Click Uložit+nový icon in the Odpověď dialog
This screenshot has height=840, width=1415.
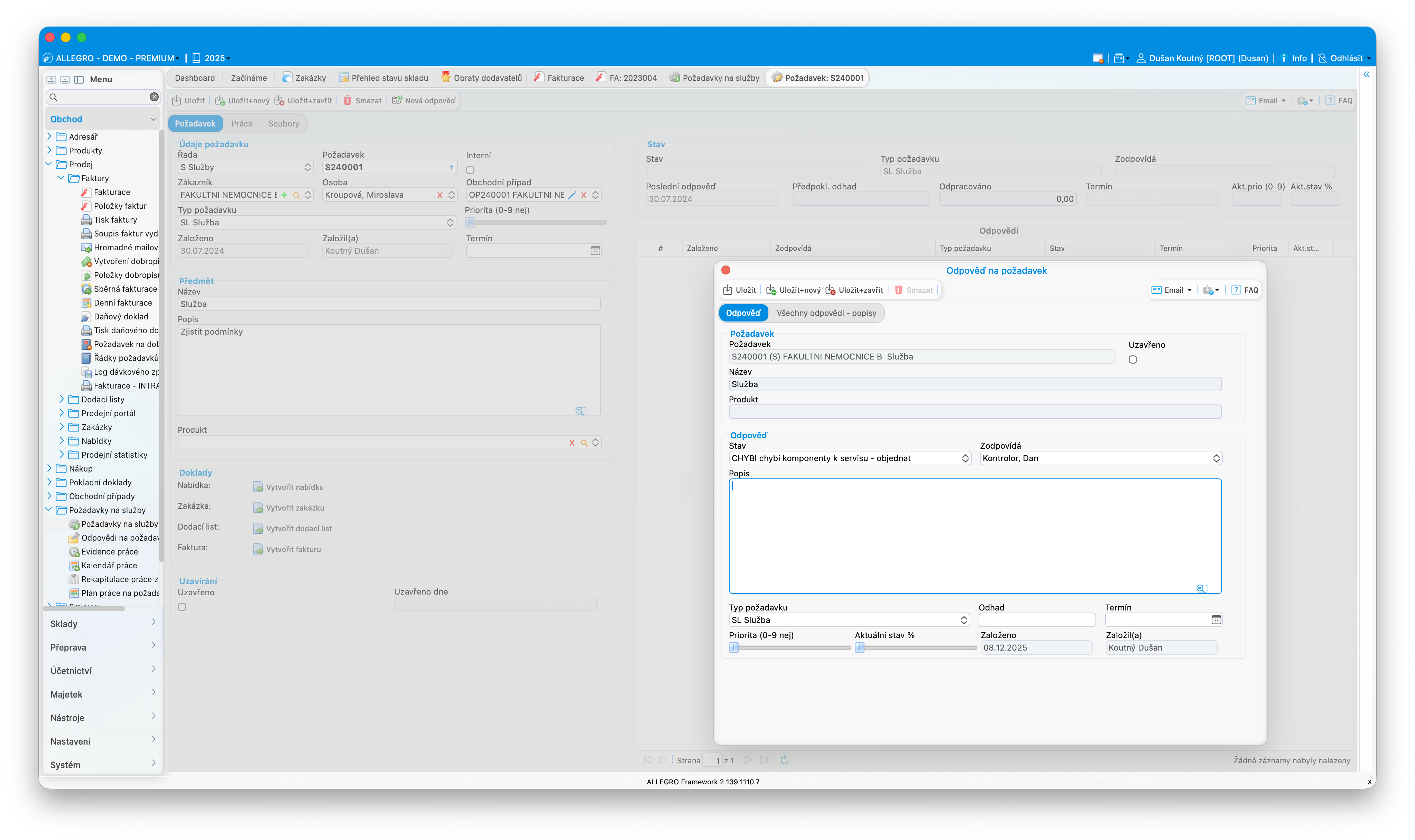(771, 290)
